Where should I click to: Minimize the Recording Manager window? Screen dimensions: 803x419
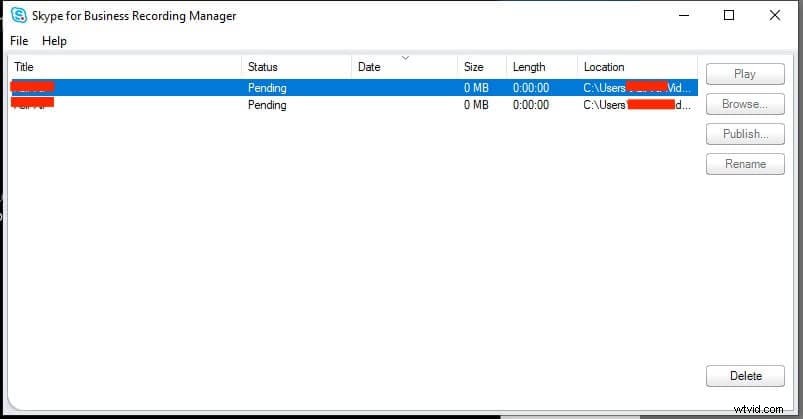pos(684,15)
